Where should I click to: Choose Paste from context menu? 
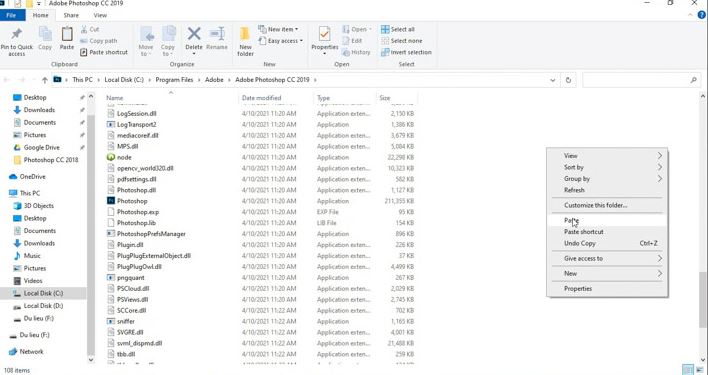[607, 221]
